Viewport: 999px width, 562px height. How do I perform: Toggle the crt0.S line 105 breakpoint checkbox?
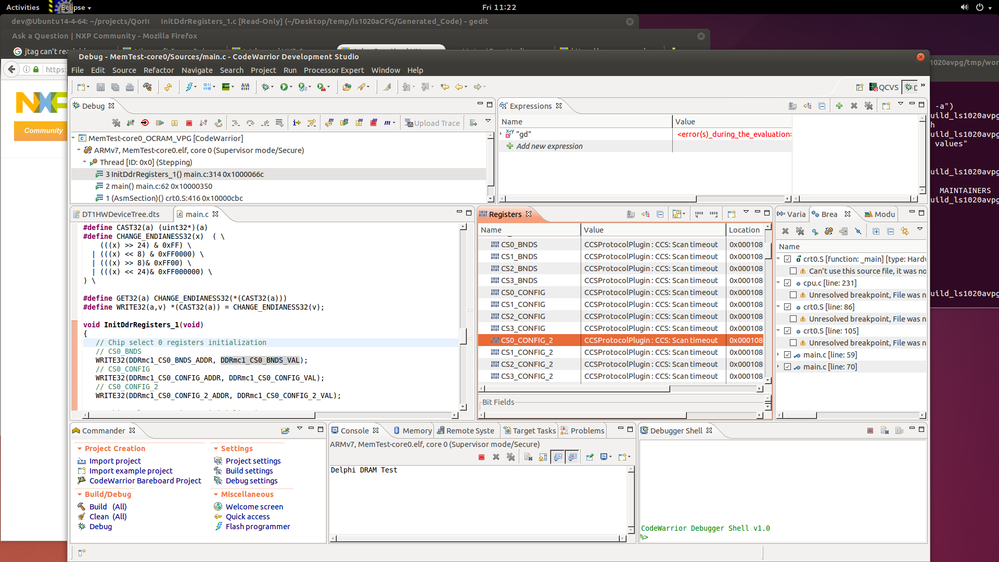click(787, 331)
